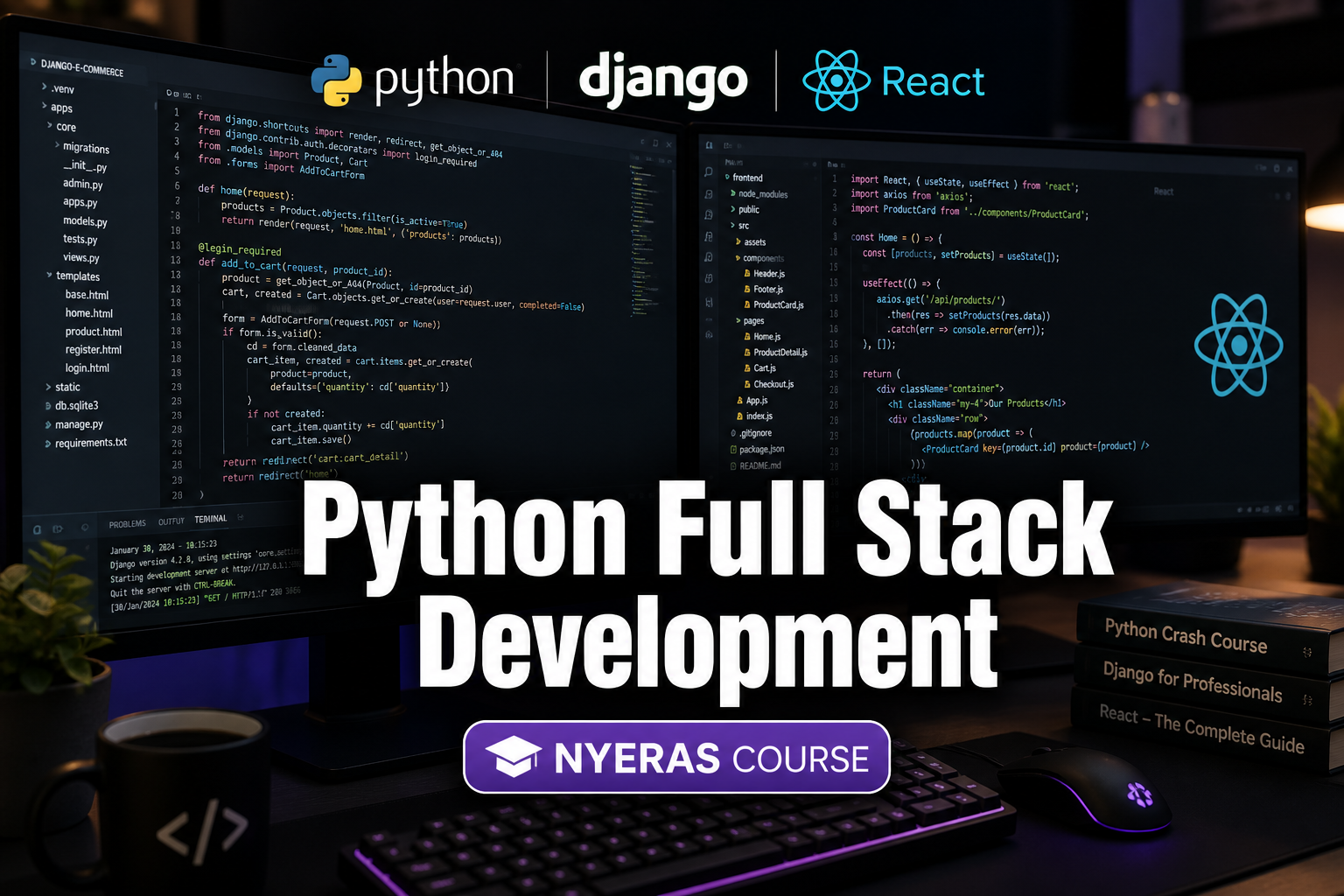Open manage.py file
Screen dimensions: 1344x896
pos(79,424)
